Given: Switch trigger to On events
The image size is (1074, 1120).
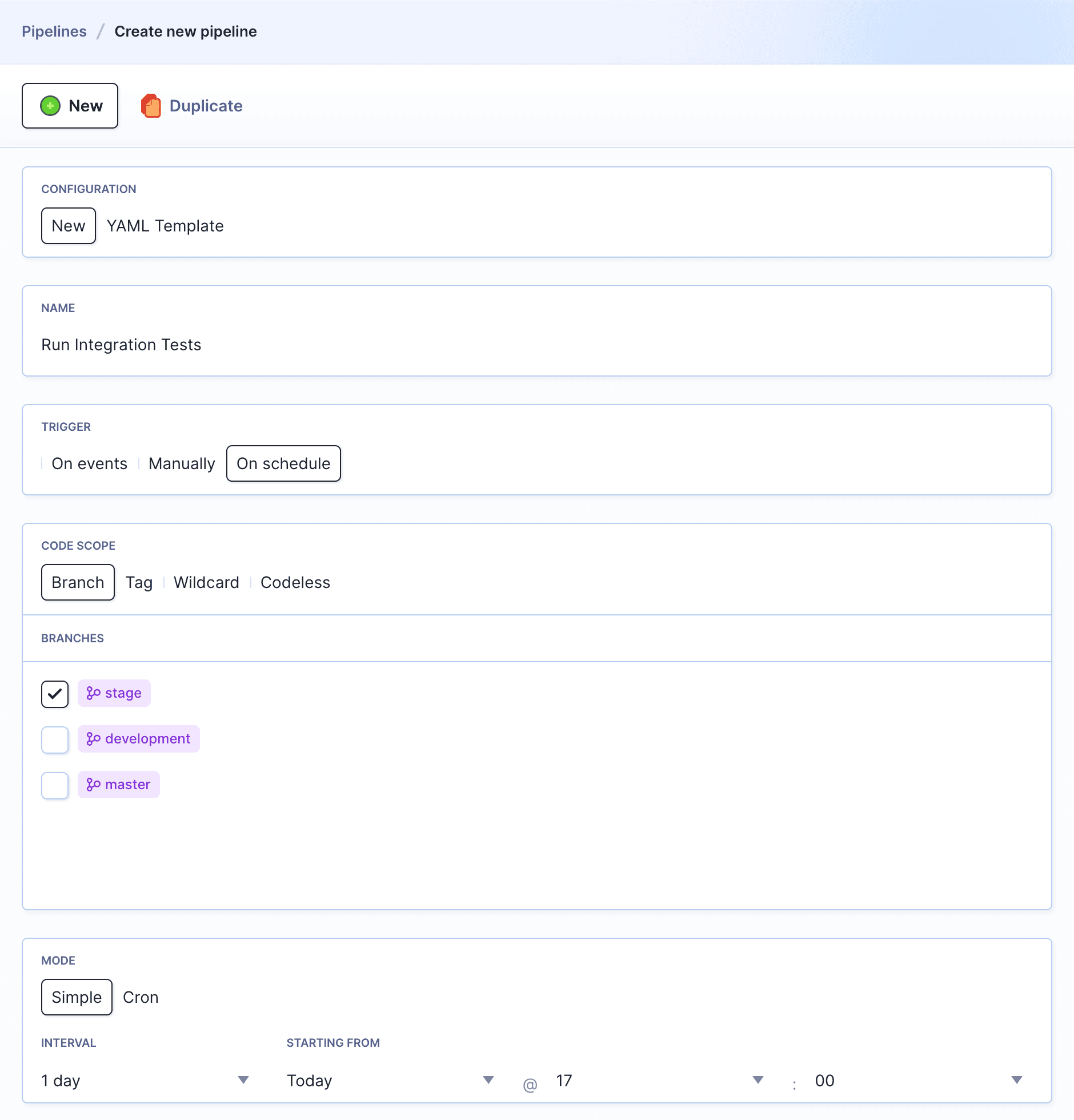Looking at the screenshot, I should point(89,463).
